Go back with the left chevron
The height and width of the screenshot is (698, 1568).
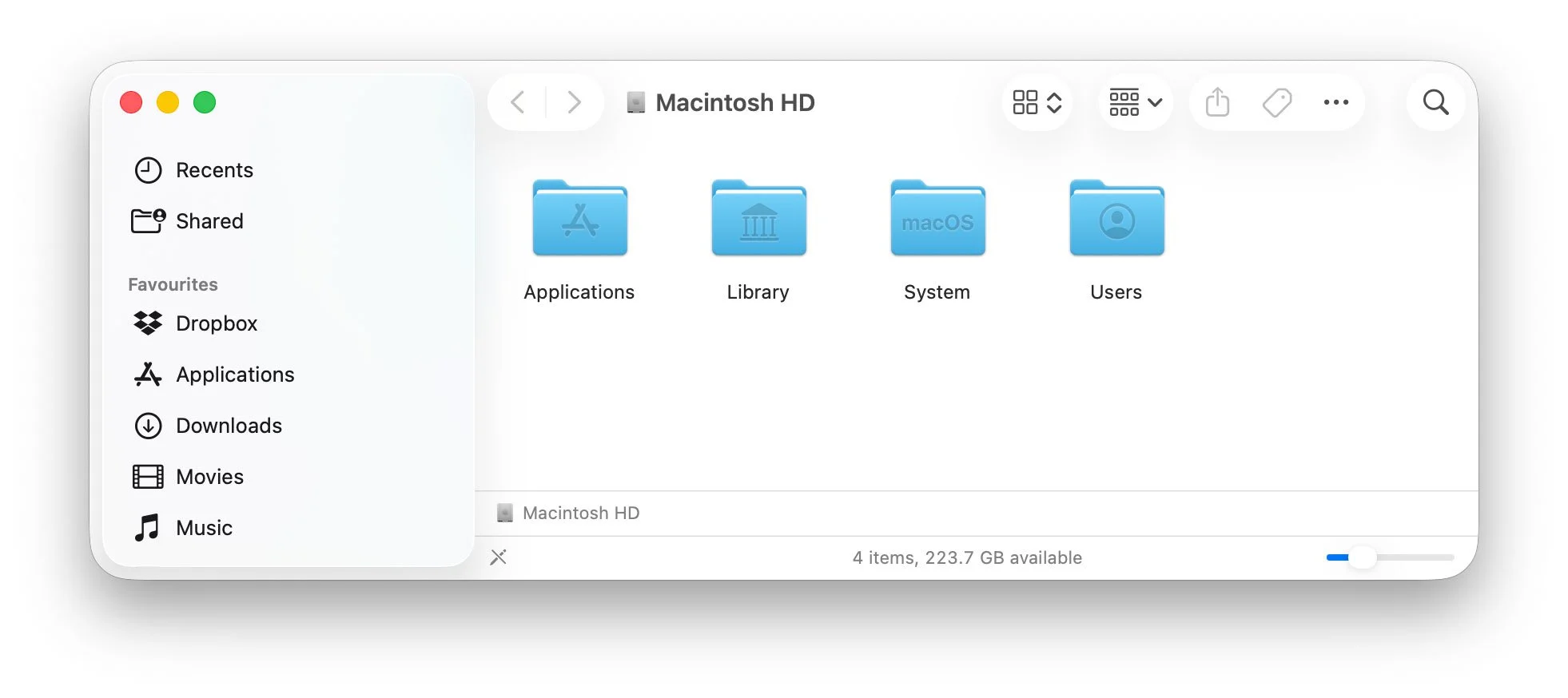pyautogui.click(x=518, y=102)
